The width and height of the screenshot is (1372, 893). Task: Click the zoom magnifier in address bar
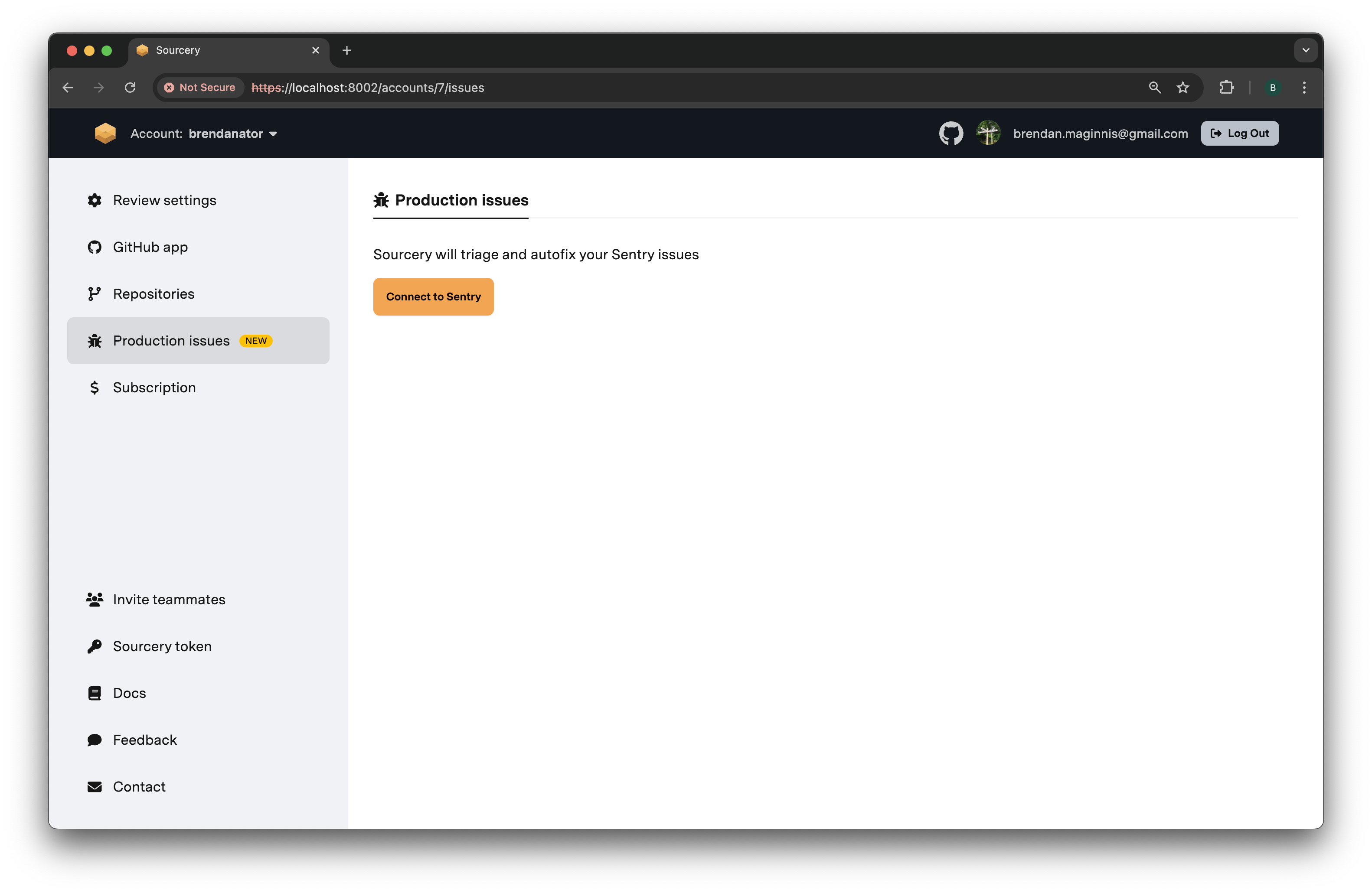pyautogui.click(x=1154, y=88)
